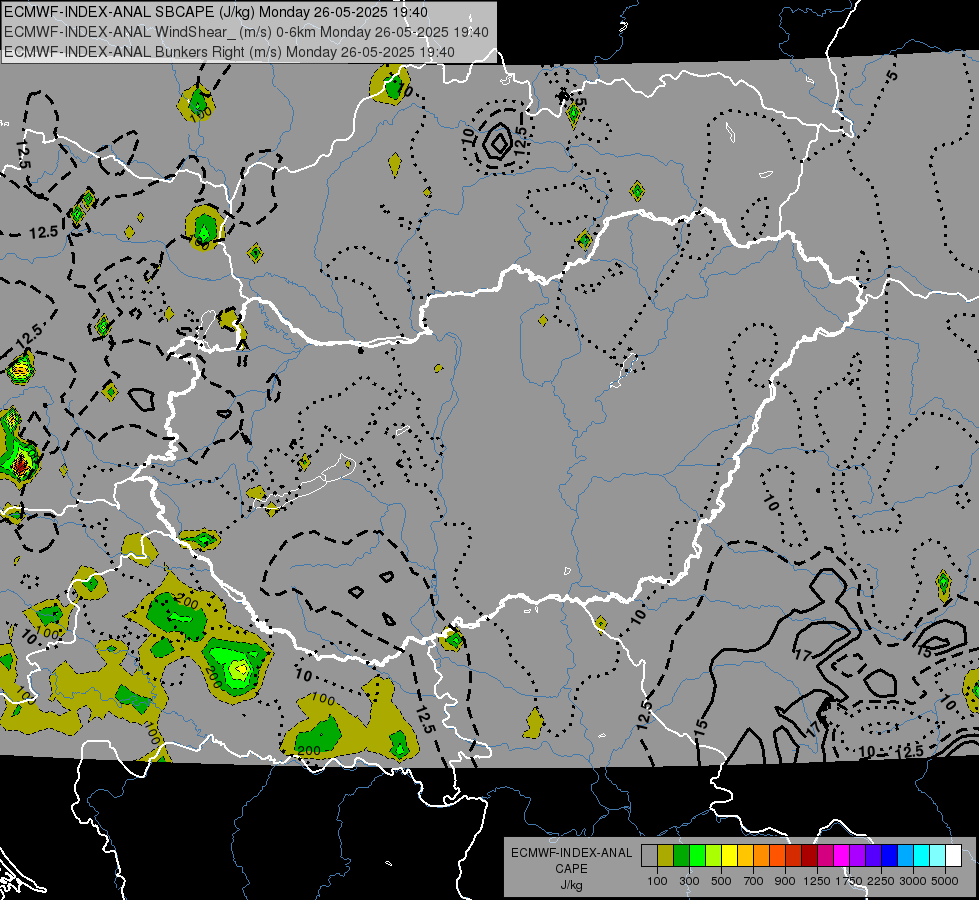Click the 100 tick label in legend
Viewport: 979px width, 900px height.
pyautogui.click(x=657, y=881)
